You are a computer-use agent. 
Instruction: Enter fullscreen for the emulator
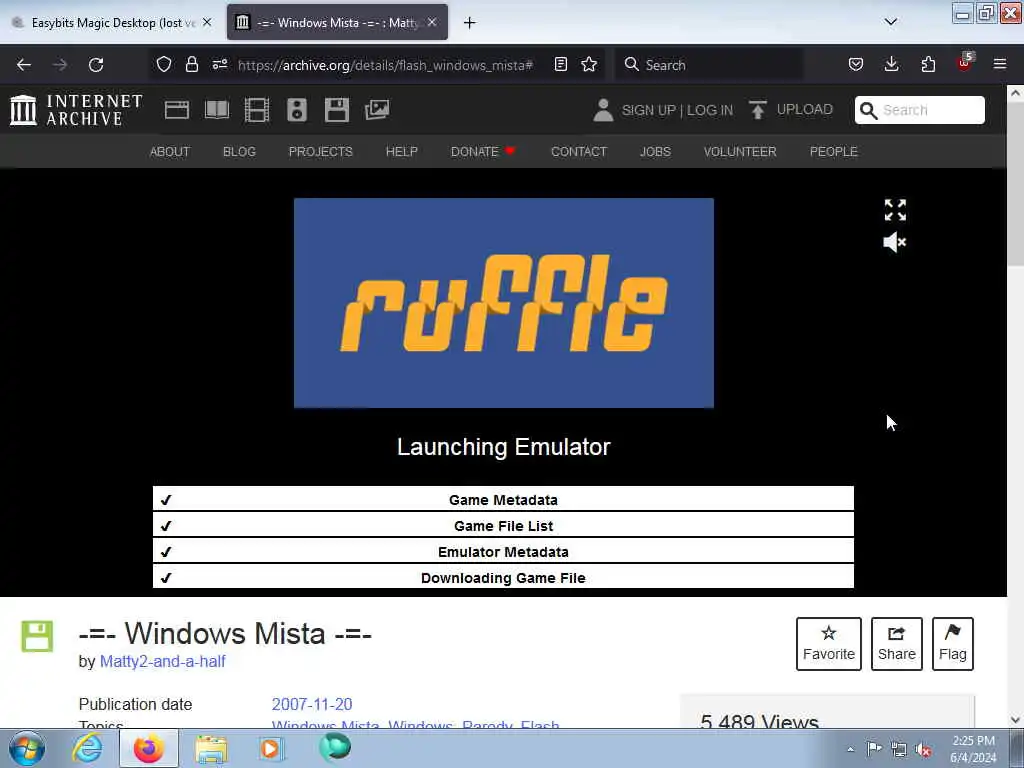point(895,210)
